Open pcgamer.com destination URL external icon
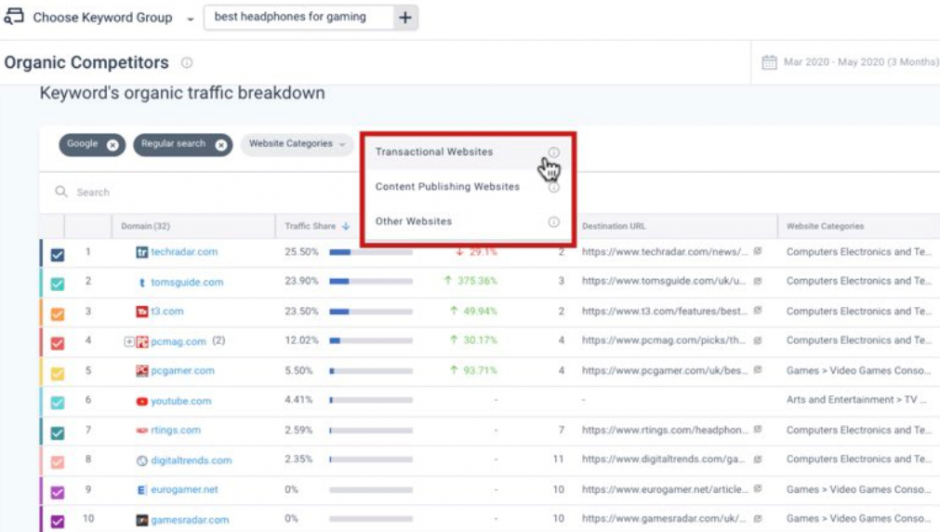This screenshot has width=940, height=532. coord(758,370)
